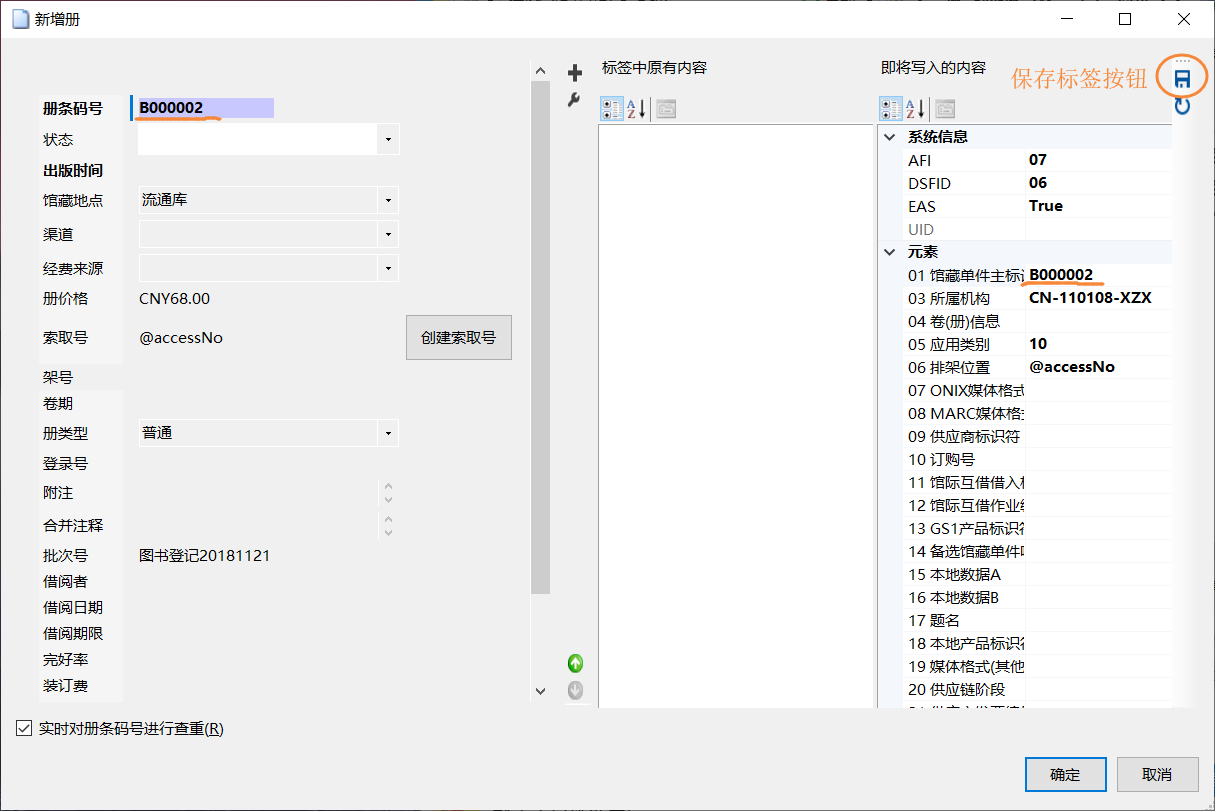
Task: Click the 新增册 window title icon
Action: pos(19,19)
